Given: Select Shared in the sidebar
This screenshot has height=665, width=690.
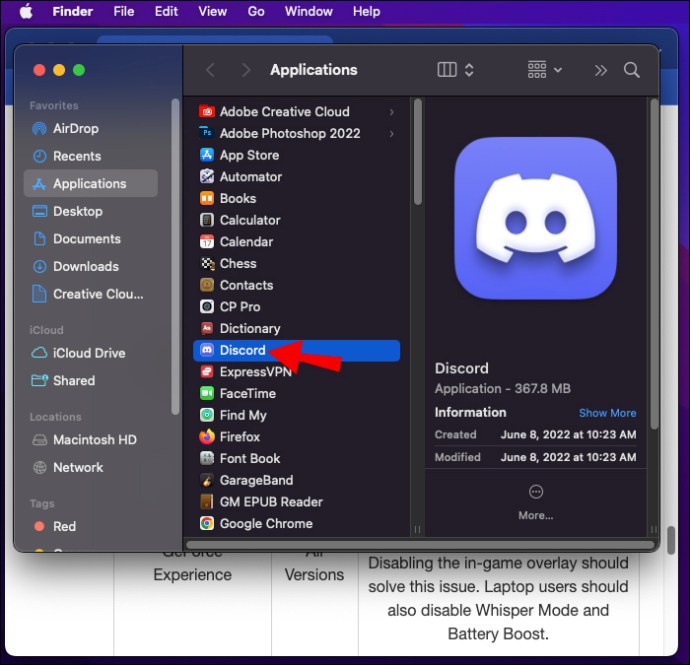Looking at the screenshot, I should [x=91, y=381].
